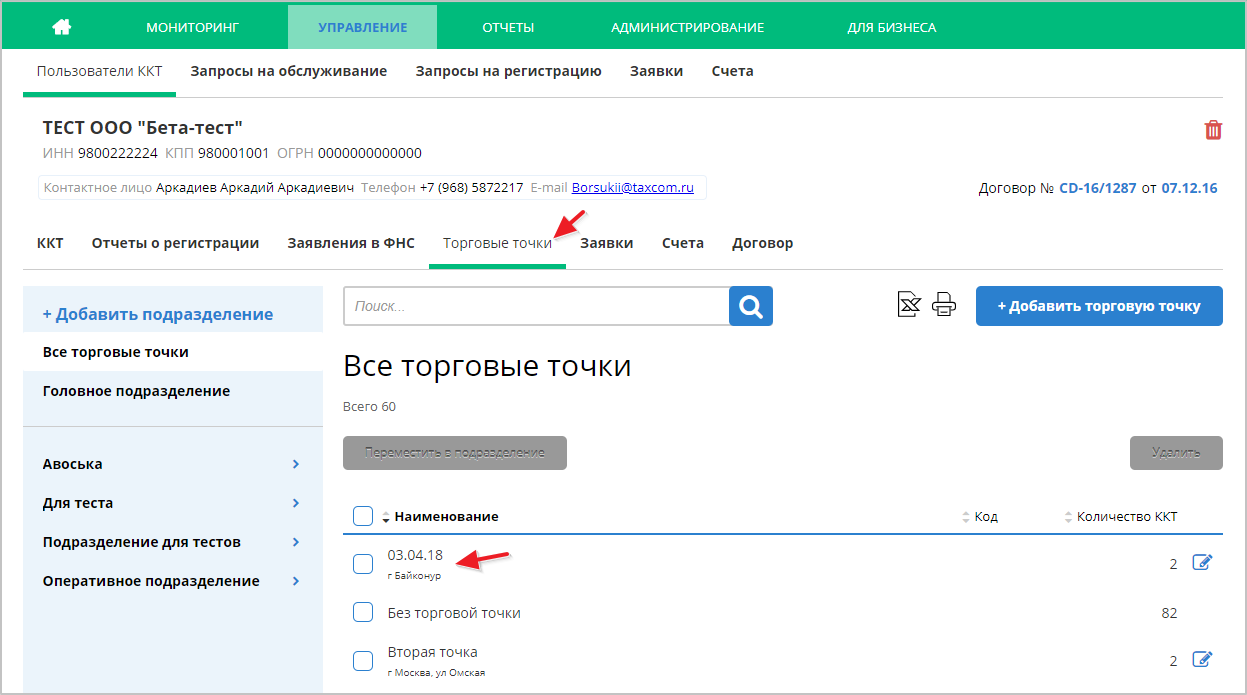Open the ОТЧЕТЫ menu
This screenshot has width=1247, height=695.
point(508,27)
